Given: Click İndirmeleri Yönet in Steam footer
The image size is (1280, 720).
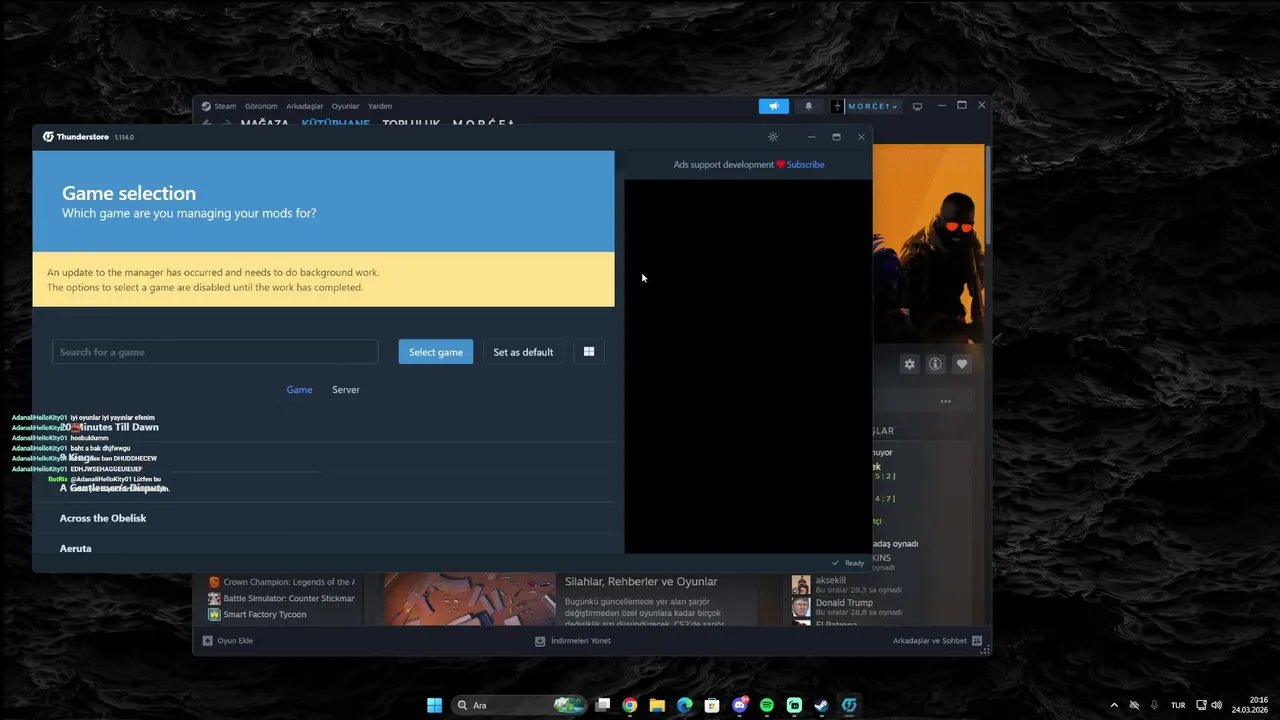Looking at the screenshot, I should click(x=573, y=641).
